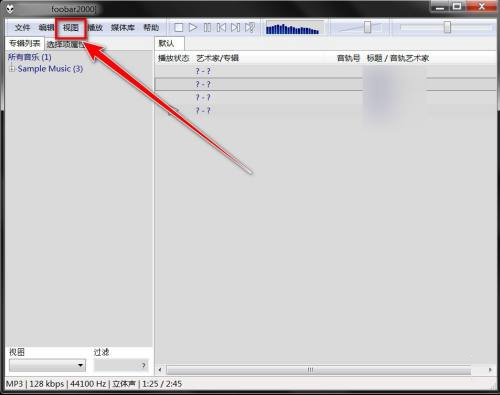500x395 pixels.
Task: Click the horizontal scrollbar right arrow
Action: point(490,370)
